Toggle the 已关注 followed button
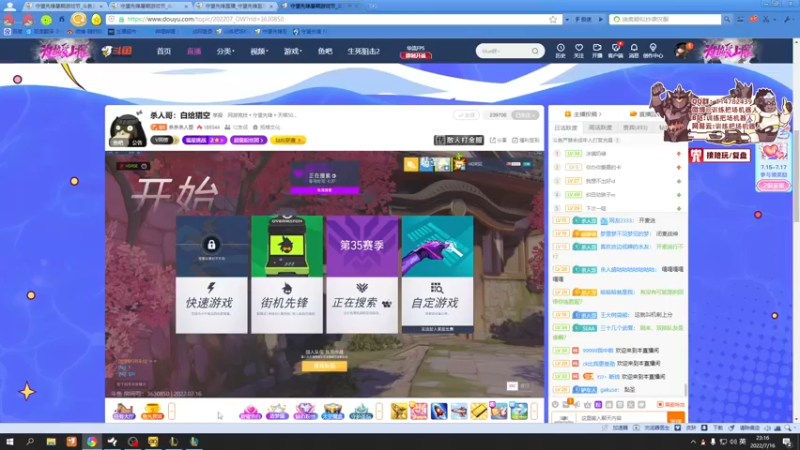 click(x=524, y=115)
